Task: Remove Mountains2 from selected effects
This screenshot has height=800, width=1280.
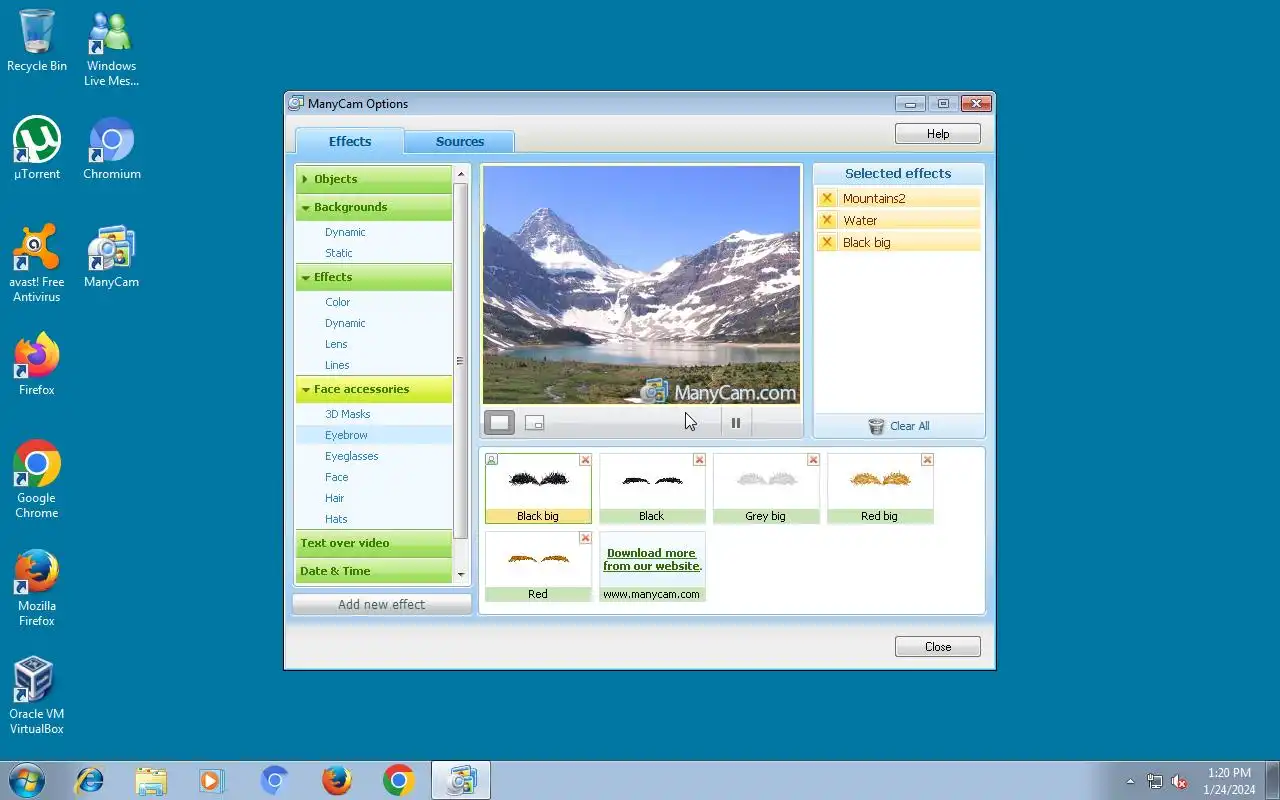Action: pyautogui.click(x=827, y=198)
